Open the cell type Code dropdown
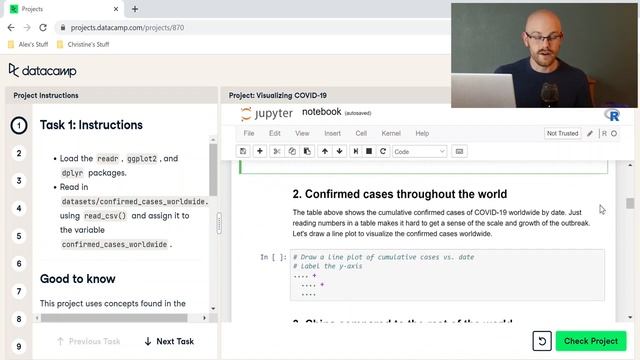The image size is (640, 360). (419, 151)
